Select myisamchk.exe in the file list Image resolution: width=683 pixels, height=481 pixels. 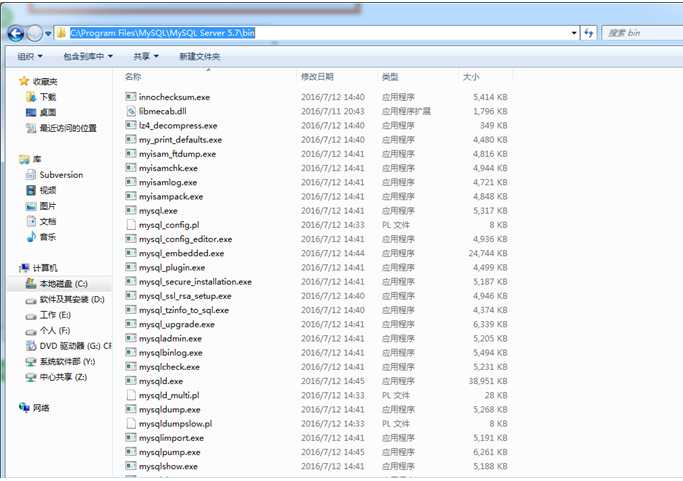point(168,168)
